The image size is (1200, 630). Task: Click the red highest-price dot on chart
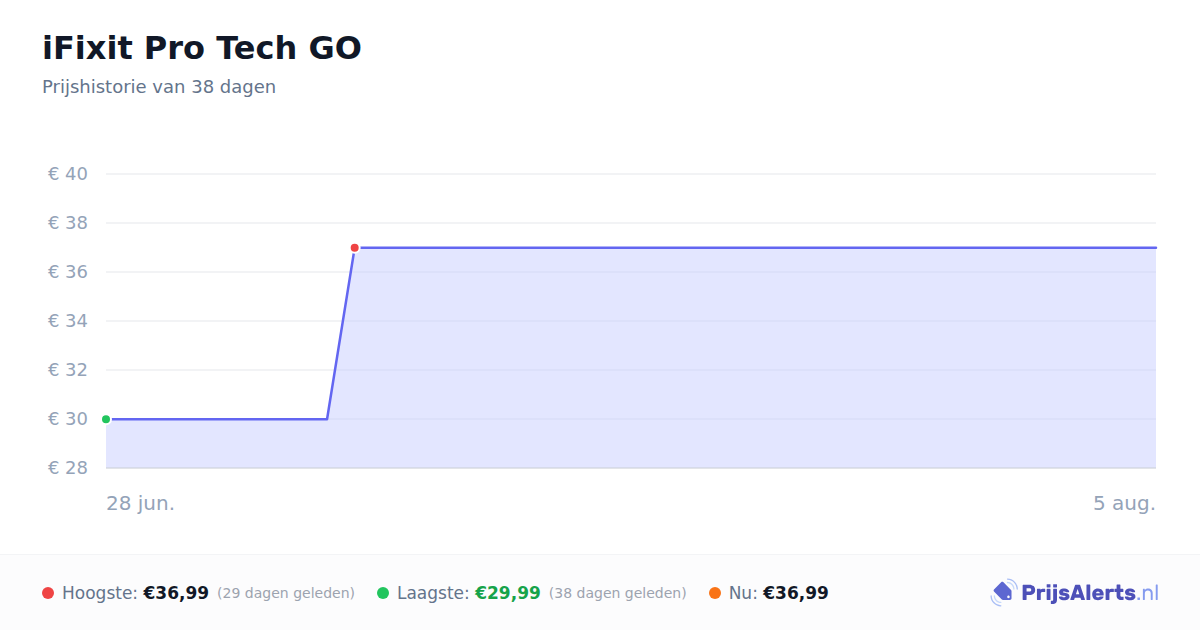click(354, 247)
